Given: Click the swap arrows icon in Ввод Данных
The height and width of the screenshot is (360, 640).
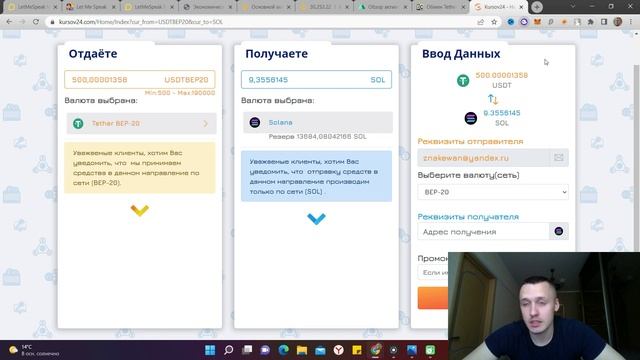Looking at the screenshot, I should pos(493,99).
